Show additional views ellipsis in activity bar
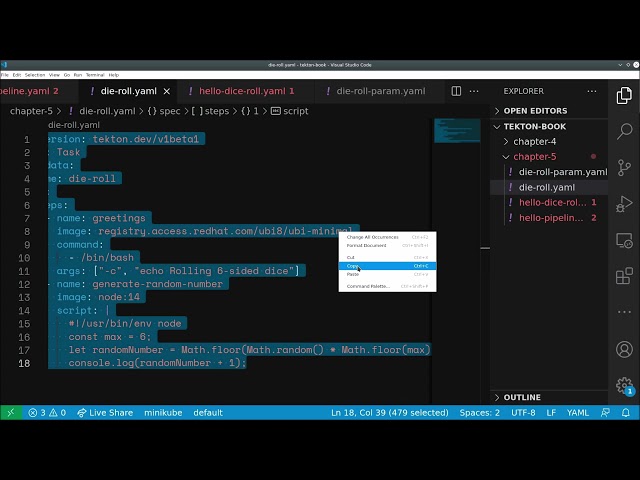This screenshot has width=640, height=480. click(x=624, y=312)
